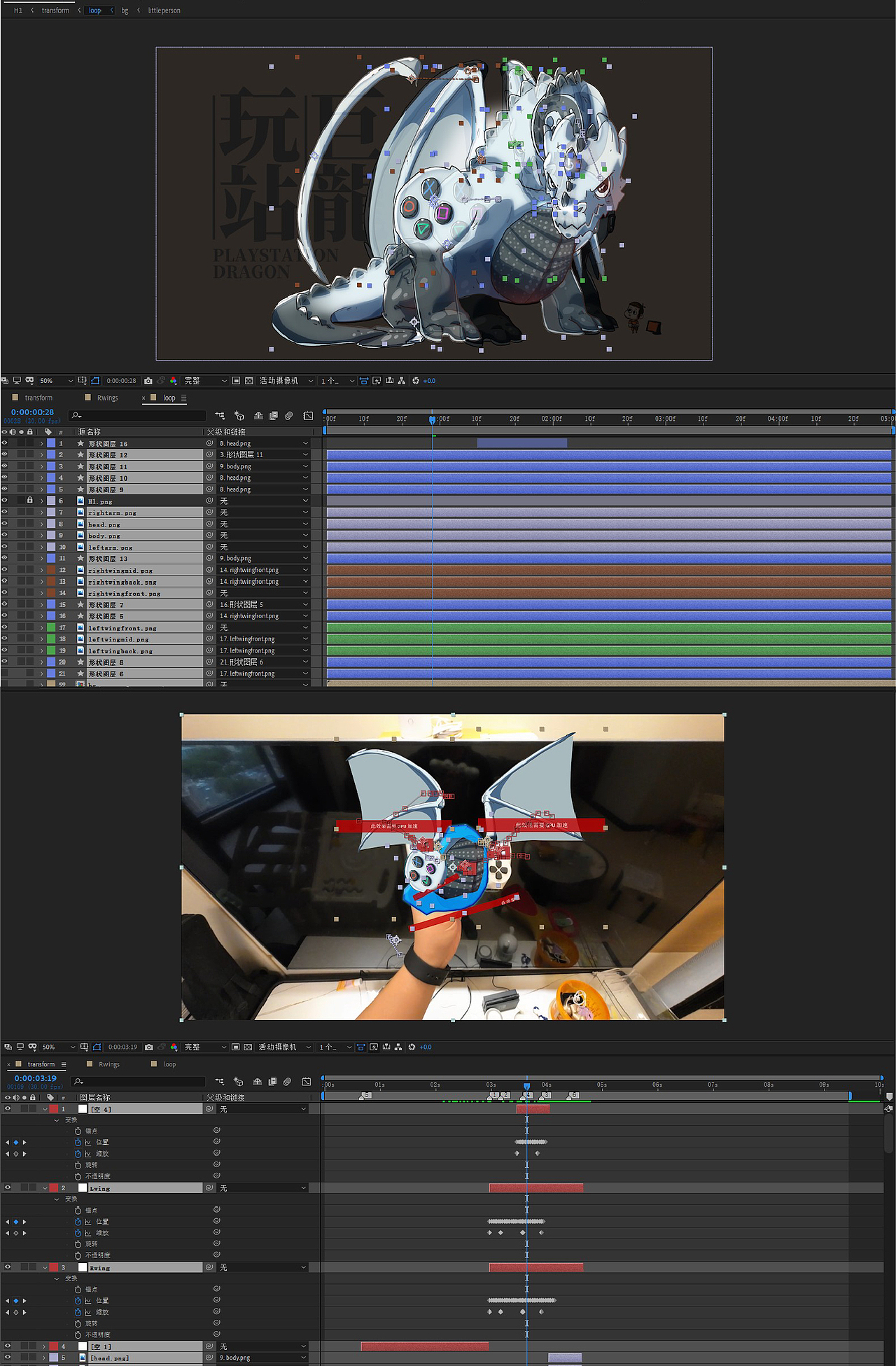896x1366 pixels.
Task: Toggle position keyframe diamond for [空 4]
Action: click(16, 1143)
